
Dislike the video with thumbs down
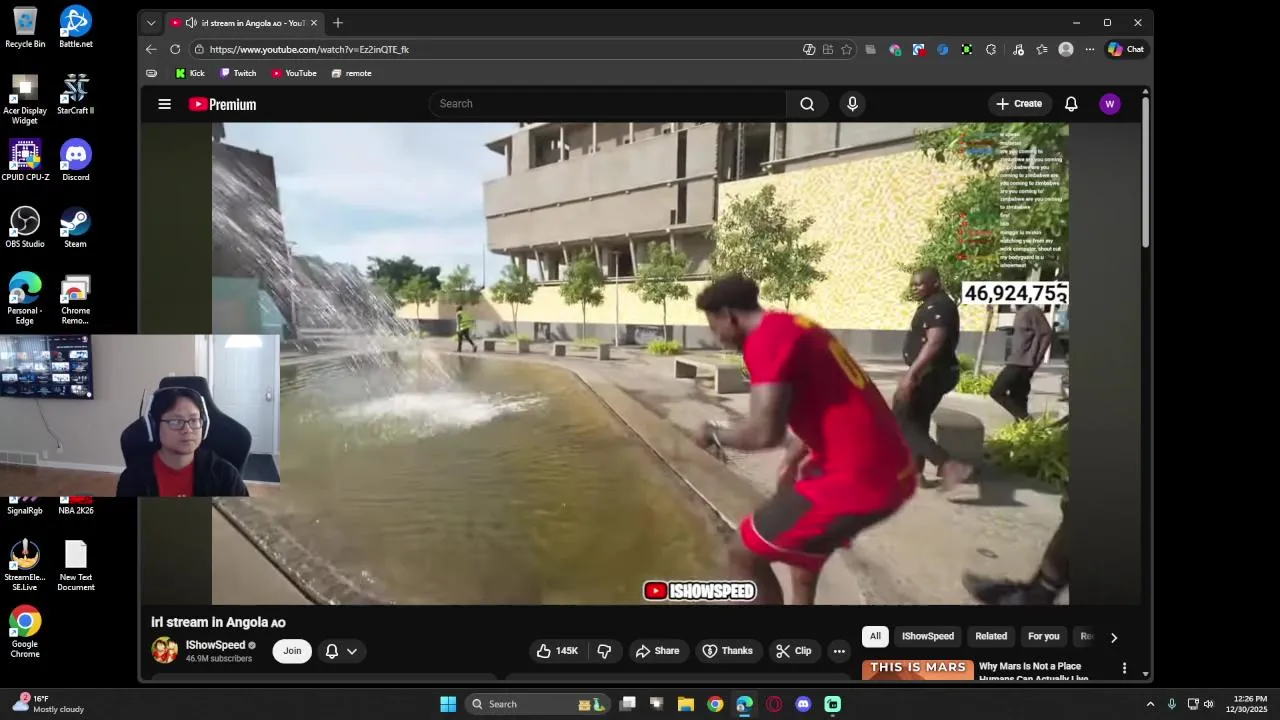604,651
